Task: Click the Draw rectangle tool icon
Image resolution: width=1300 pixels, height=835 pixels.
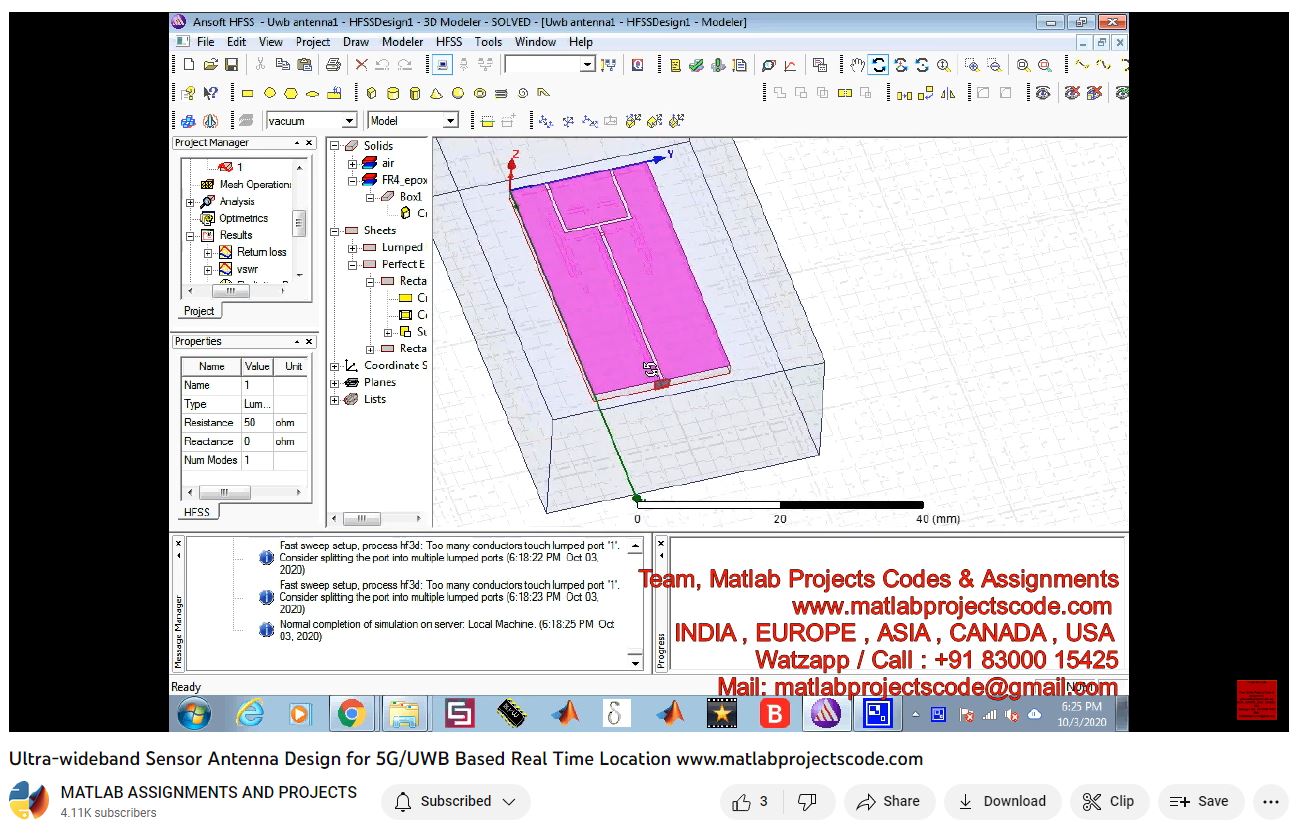Action: click(248, 93)
